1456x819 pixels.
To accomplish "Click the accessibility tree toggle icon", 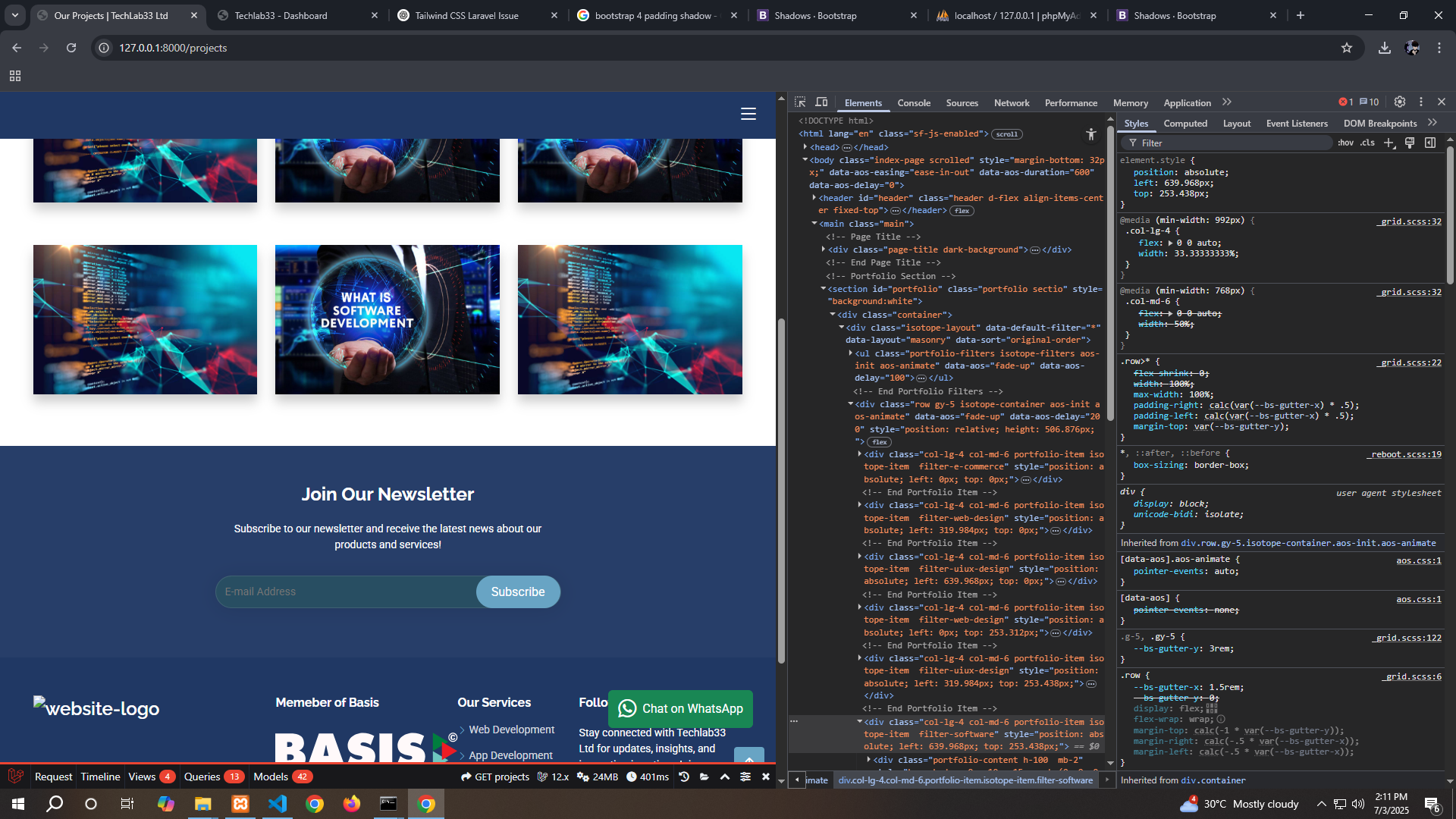I will click(x=1090, y=134).
